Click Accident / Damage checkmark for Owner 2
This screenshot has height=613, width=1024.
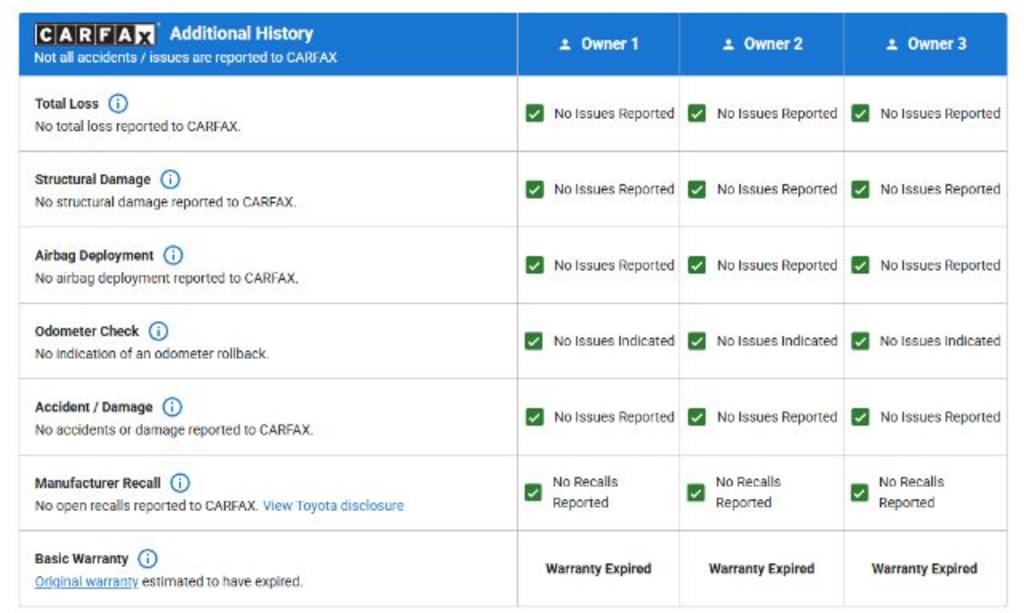point(697,417)
